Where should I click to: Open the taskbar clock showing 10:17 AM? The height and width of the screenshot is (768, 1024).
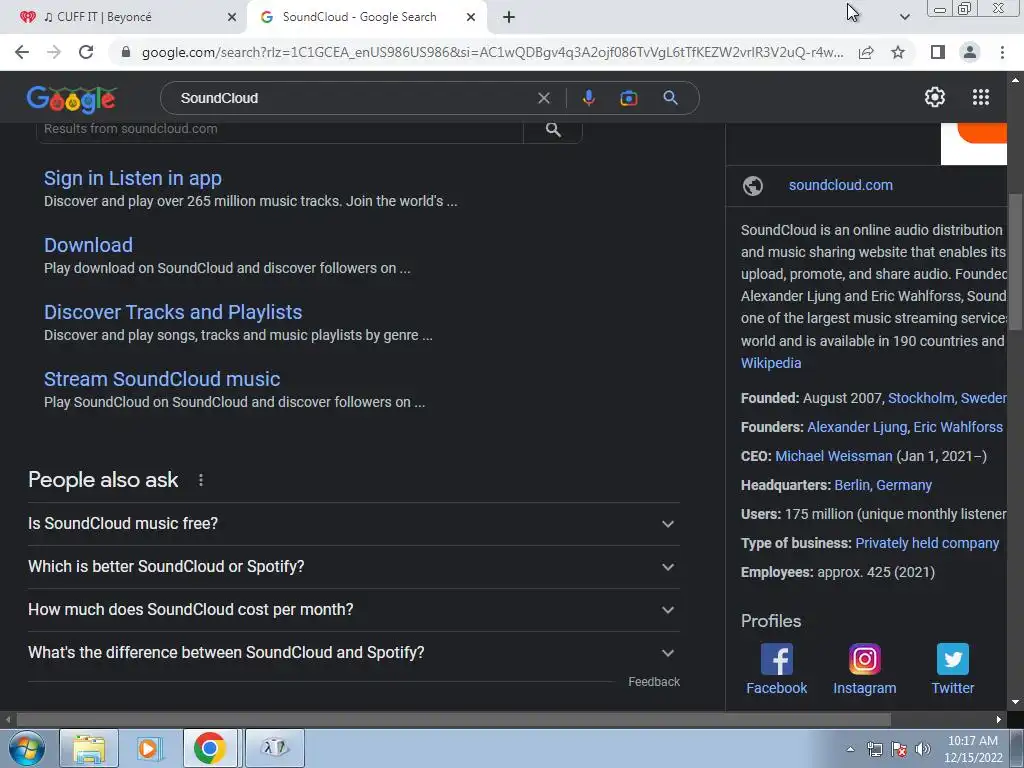pyautogui.click(x=972, y=749)
